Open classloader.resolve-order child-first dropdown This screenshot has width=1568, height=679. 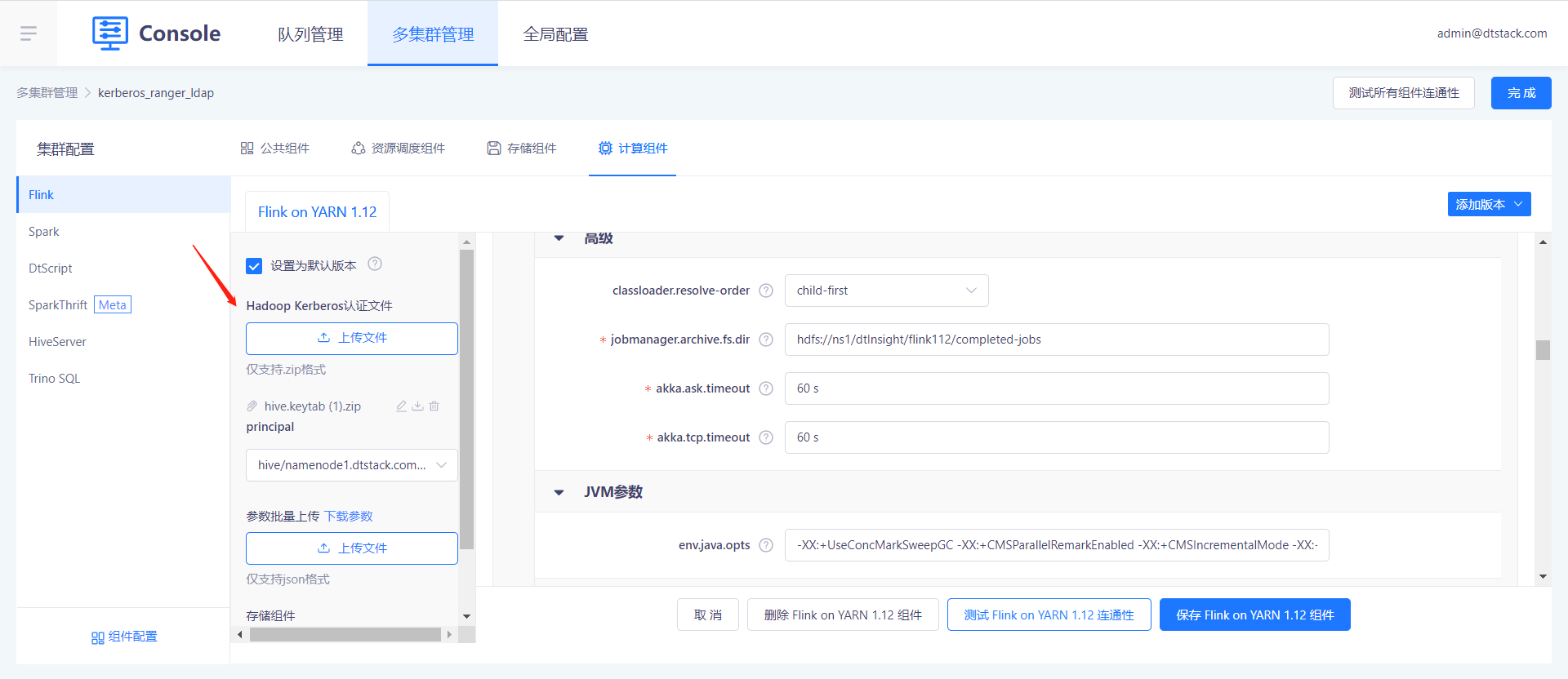tap(887, 291)
